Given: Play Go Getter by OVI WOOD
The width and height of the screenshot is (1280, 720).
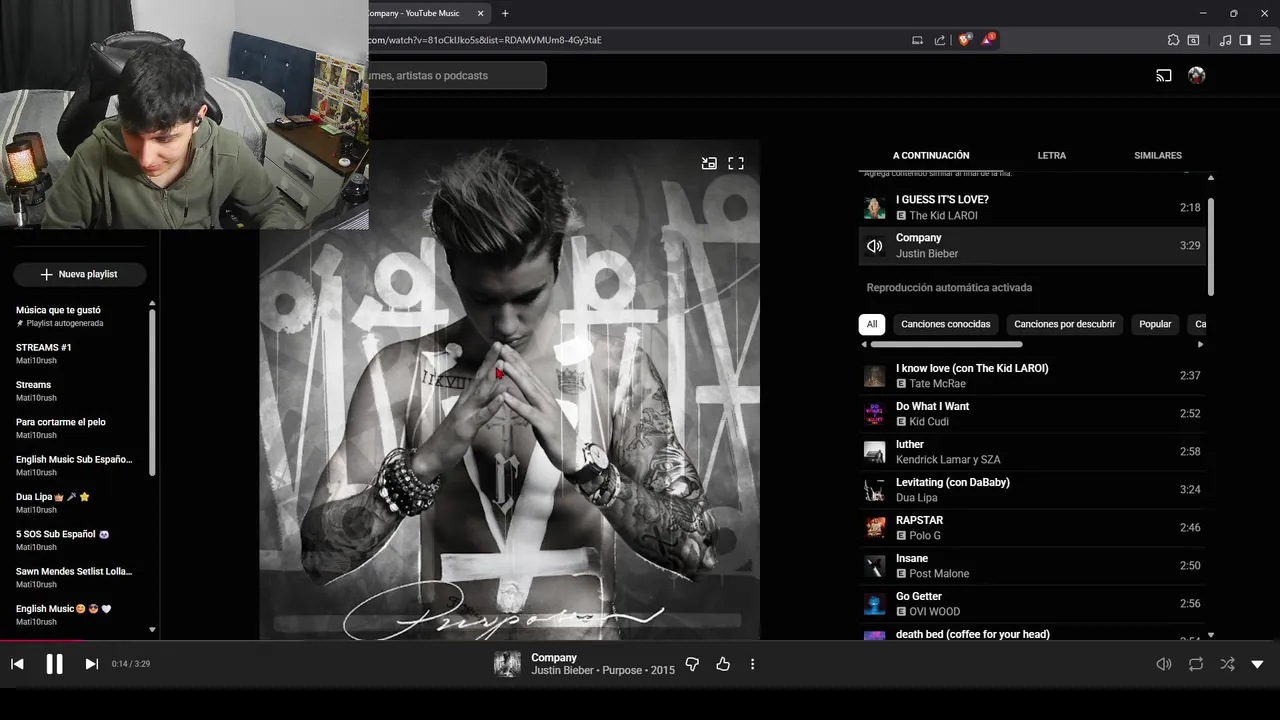Looking at the screenshot, I should [1032, 604].
